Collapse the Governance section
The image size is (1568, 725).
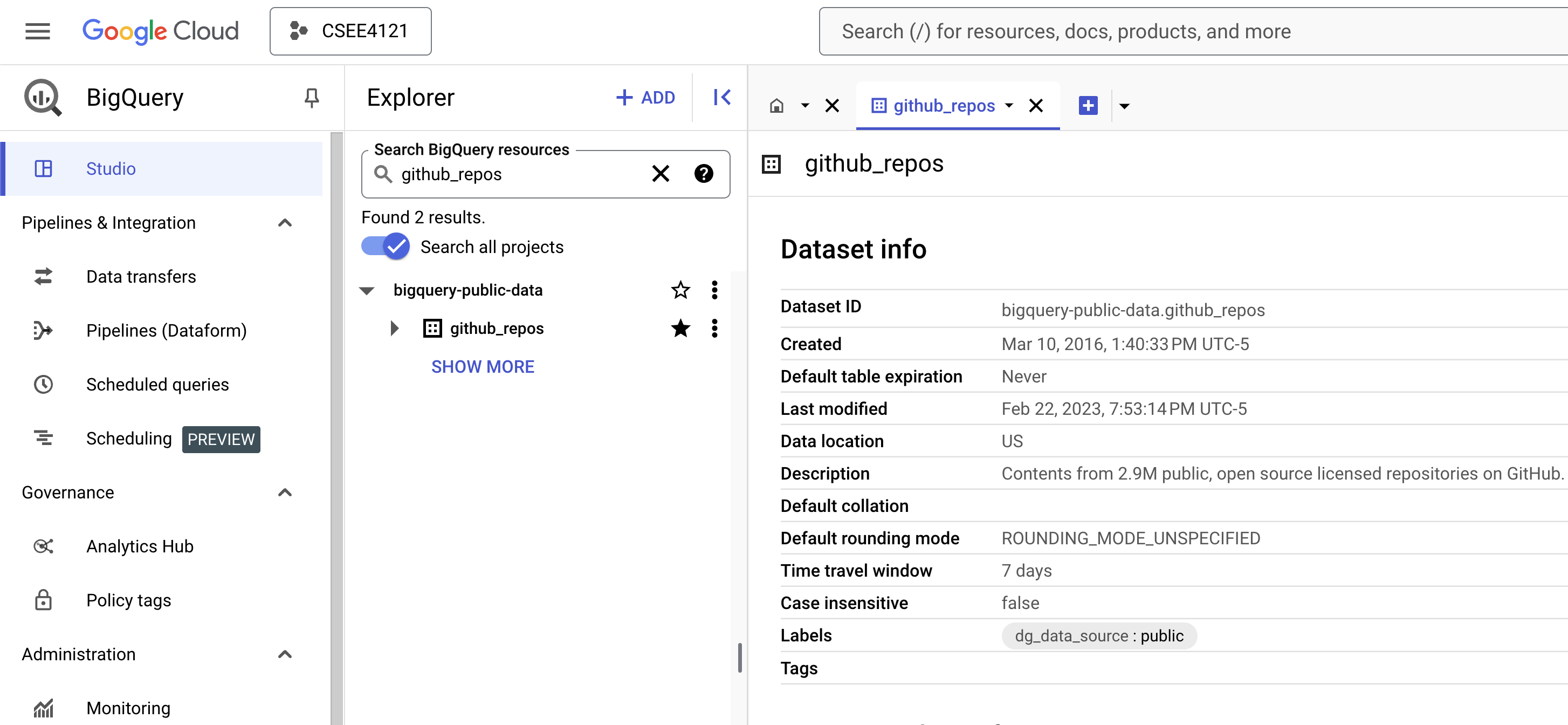285,493
